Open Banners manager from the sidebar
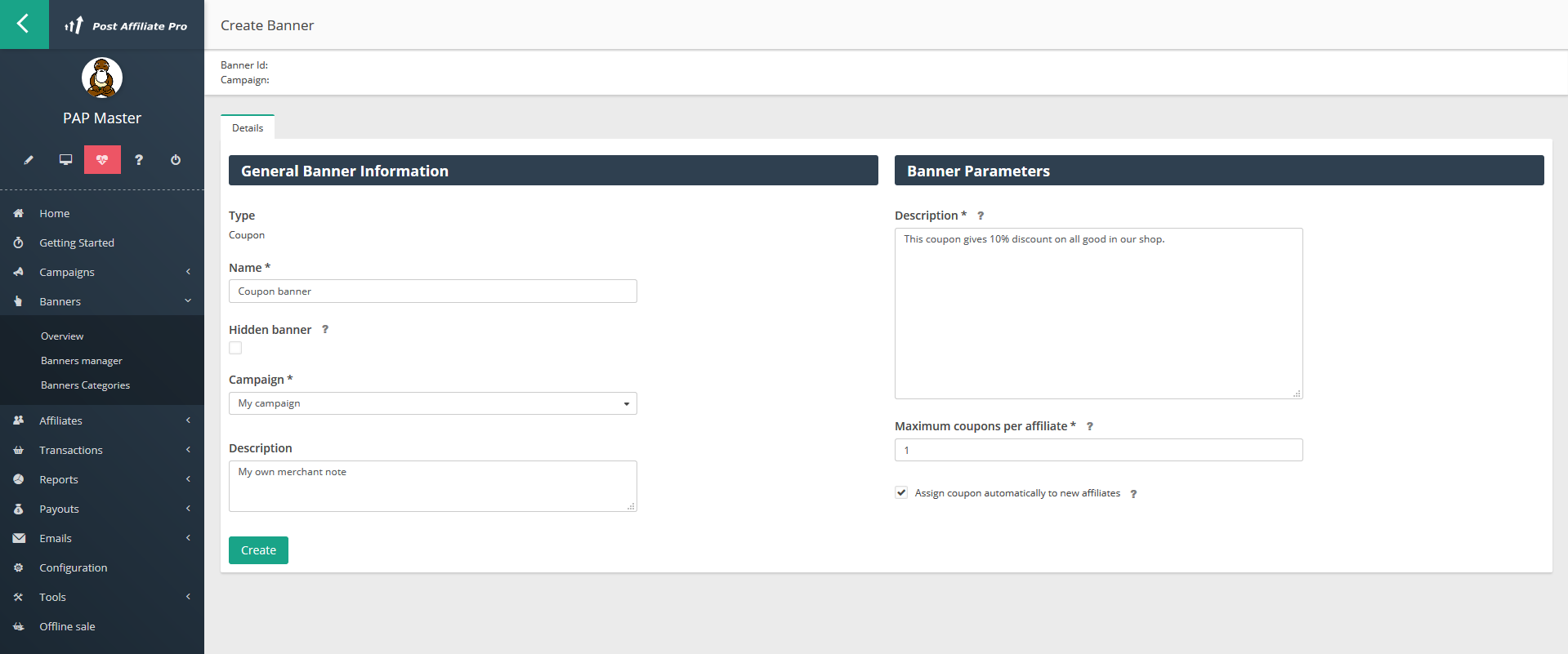1568x654 pixels. 81,360
